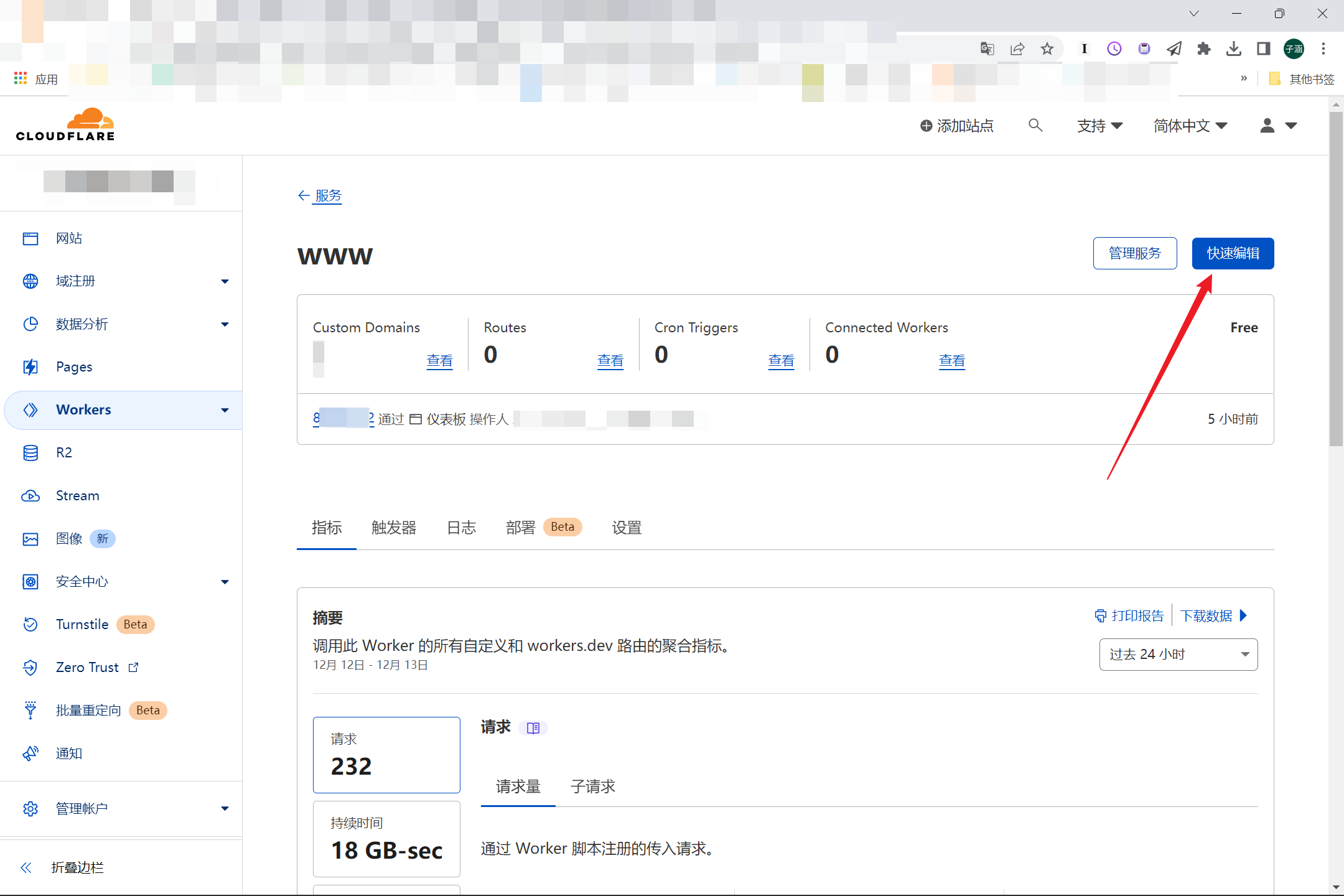The image size is (1344, 896).
Task: Click the 管理帐户 gear icon
Action: (30, 808)
